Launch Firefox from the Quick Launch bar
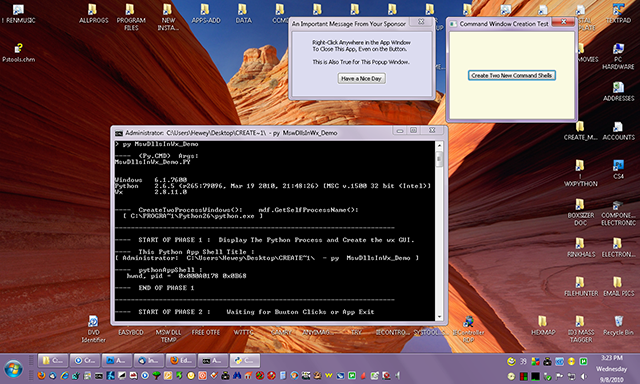 (41, 375)
